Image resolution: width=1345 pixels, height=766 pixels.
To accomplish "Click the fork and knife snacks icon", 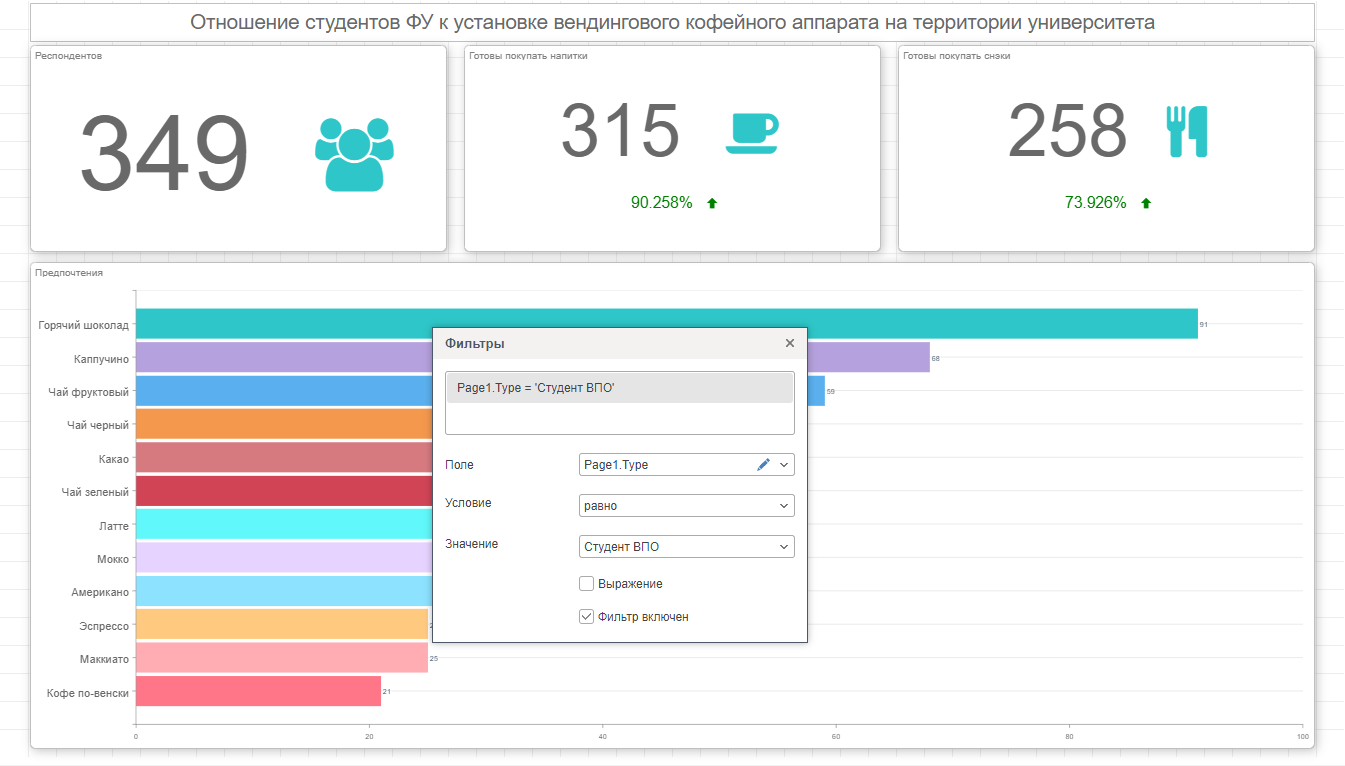I will click(1187, 131).
